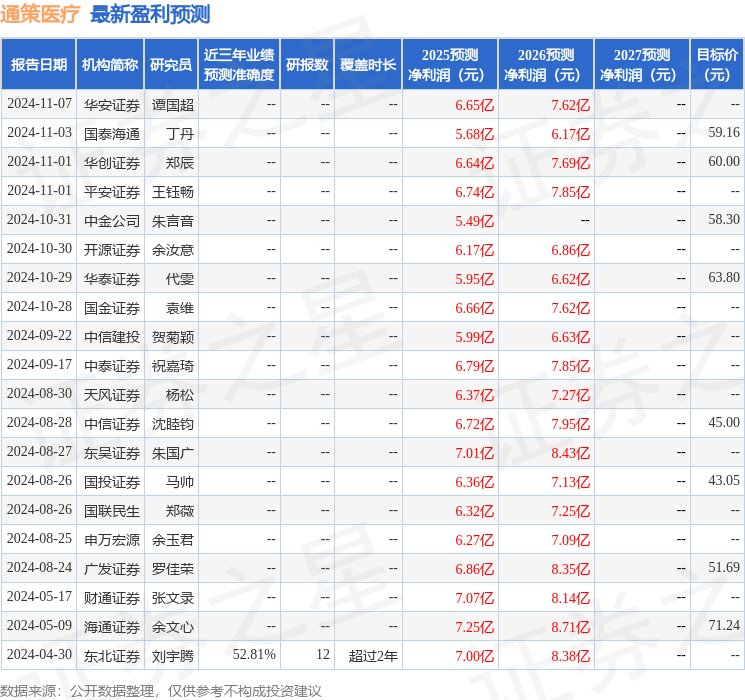Click the 广发证券 institution cell

(x=112, y=568)
